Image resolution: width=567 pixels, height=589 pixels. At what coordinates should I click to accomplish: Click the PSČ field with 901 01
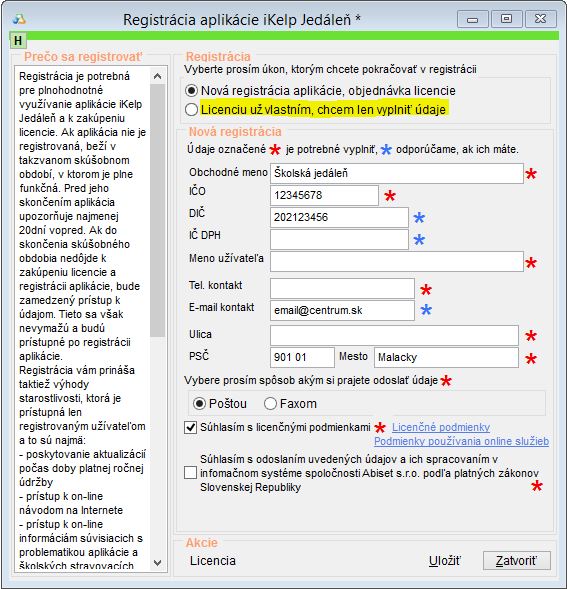(302, 358)
